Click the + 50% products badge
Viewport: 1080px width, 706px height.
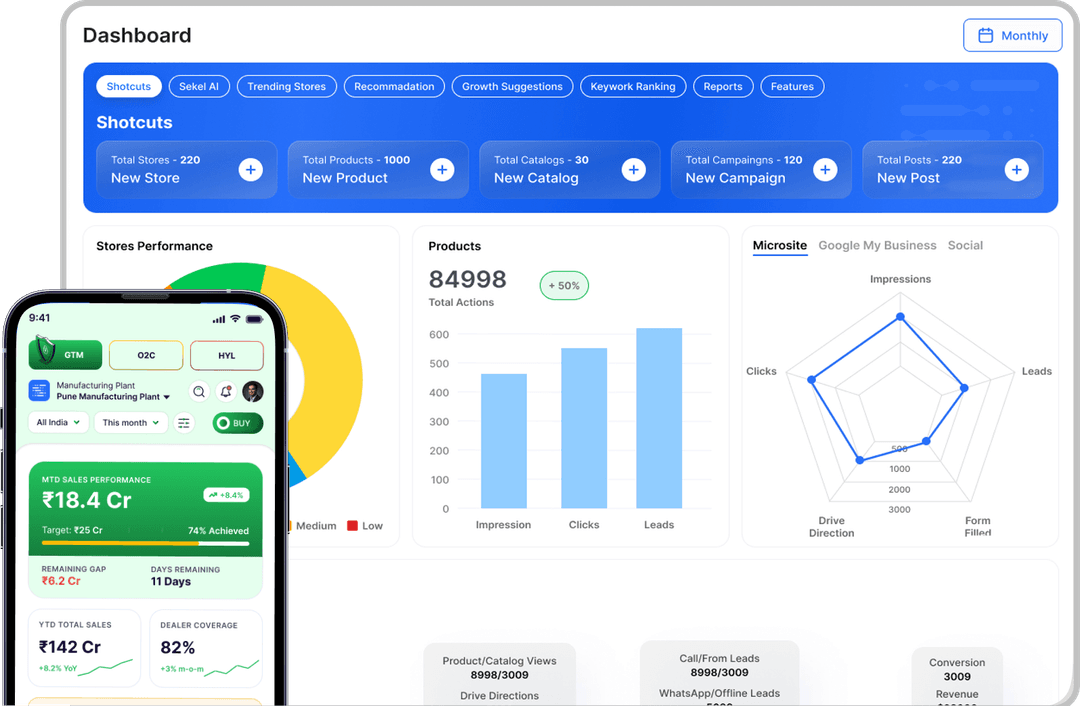[564, 286]
